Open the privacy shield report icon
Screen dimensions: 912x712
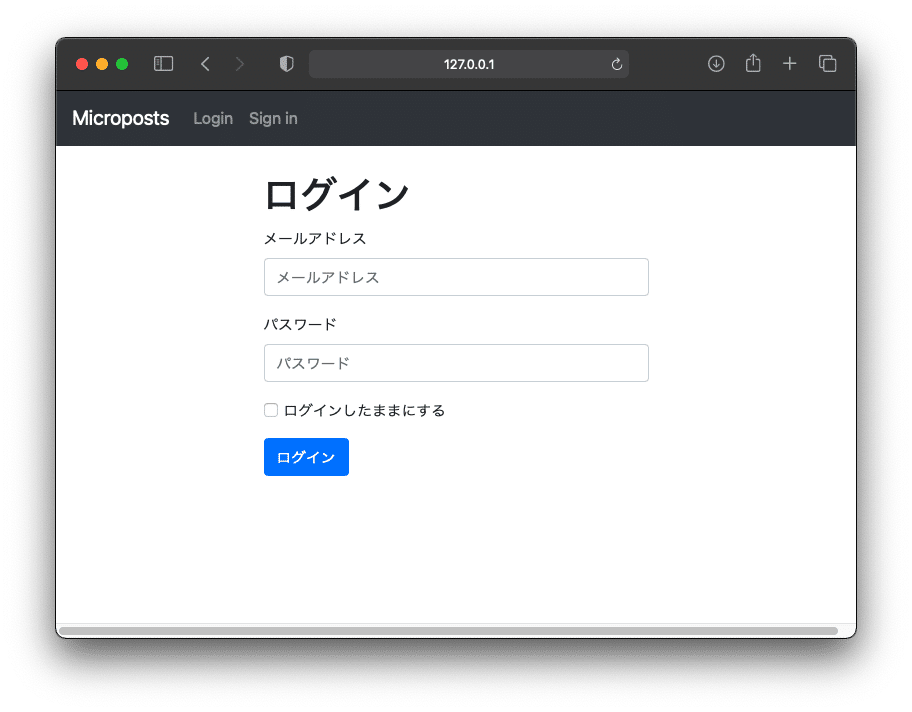pos(287,64)
